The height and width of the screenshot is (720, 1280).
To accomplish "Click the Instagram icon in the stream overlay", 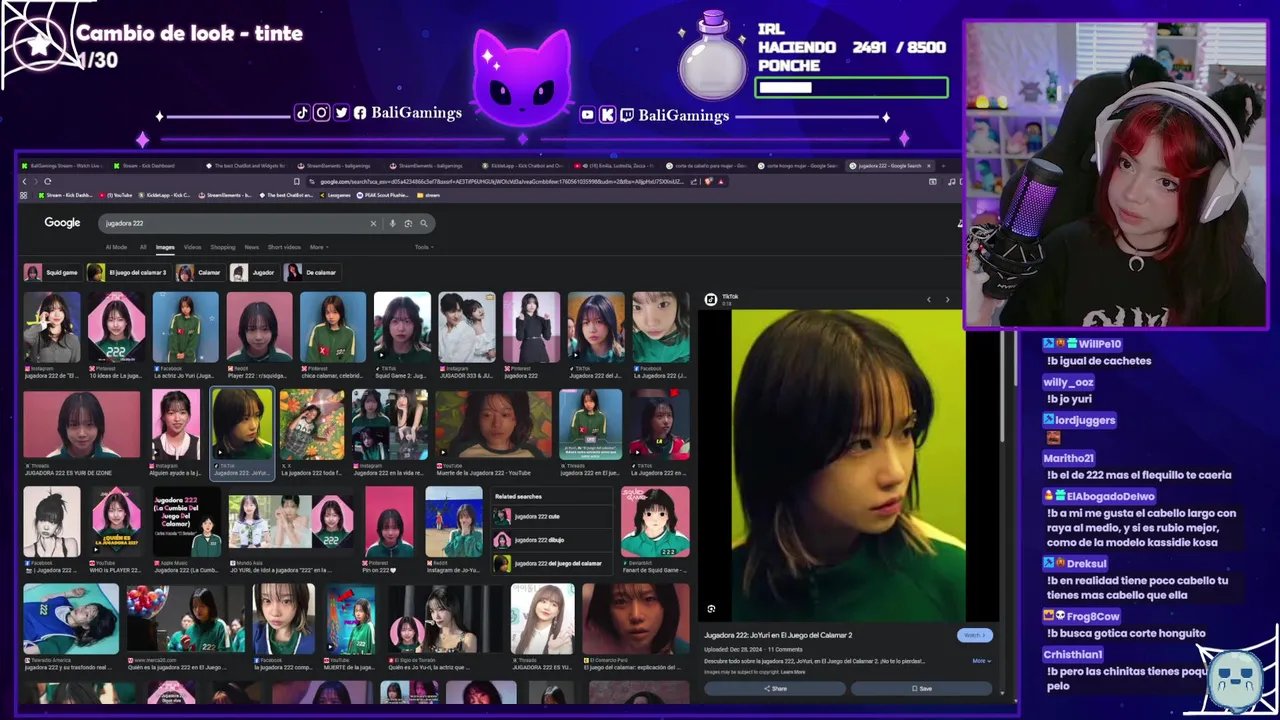I will [321, 113].
